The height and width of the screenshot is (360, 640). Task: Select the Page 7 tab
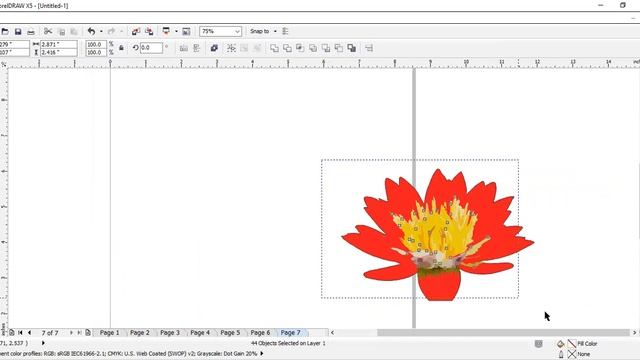291,333
